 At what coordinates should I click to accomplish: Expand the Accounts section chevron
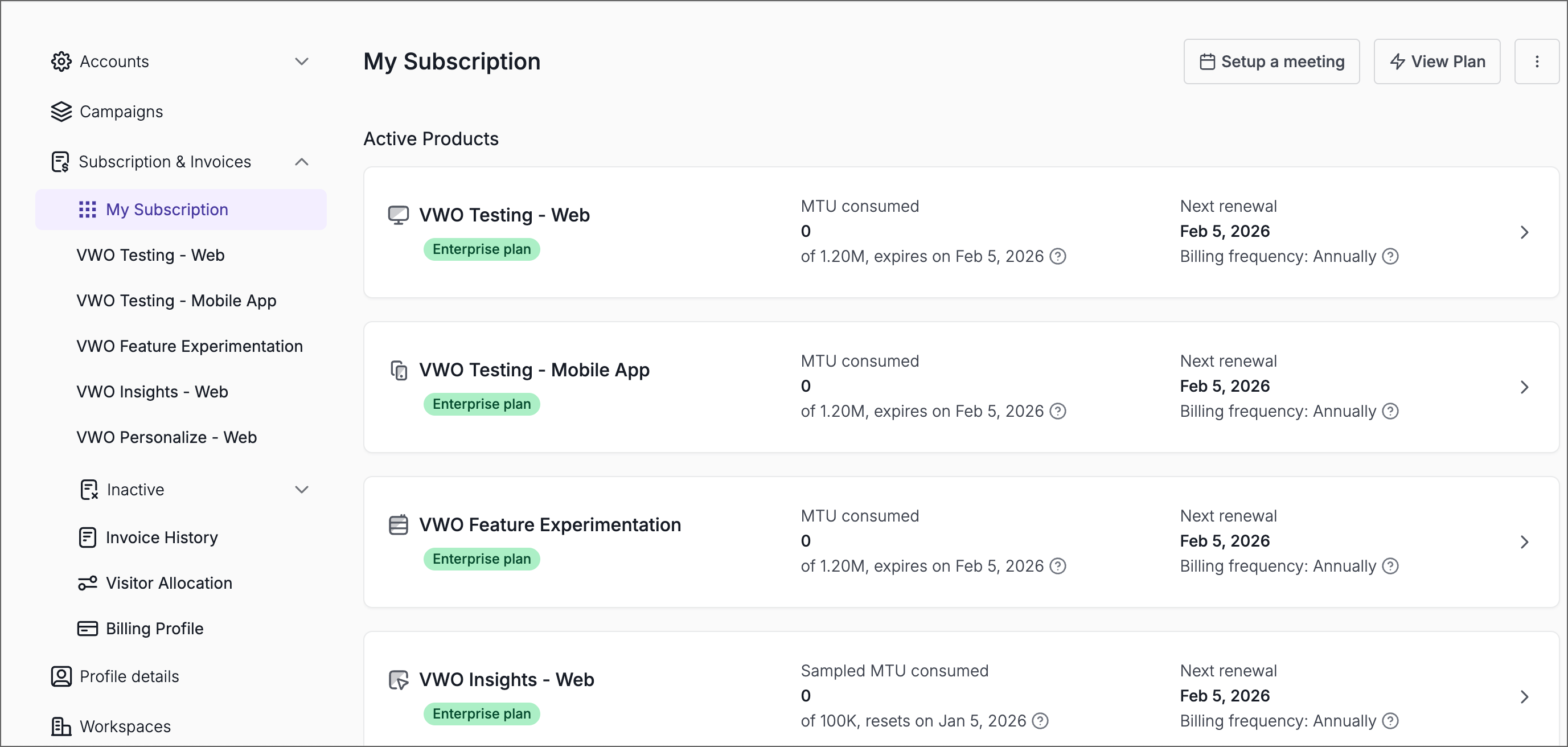click(301, 61)
